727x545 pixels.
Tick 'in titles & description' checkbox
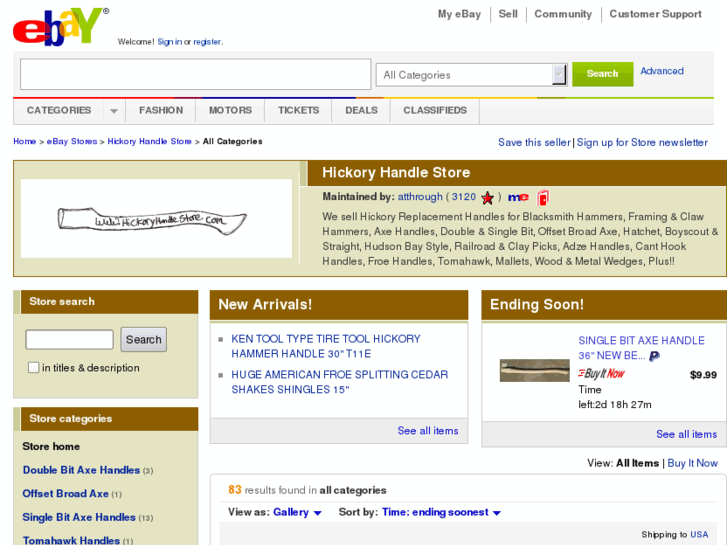click(33, 368)
